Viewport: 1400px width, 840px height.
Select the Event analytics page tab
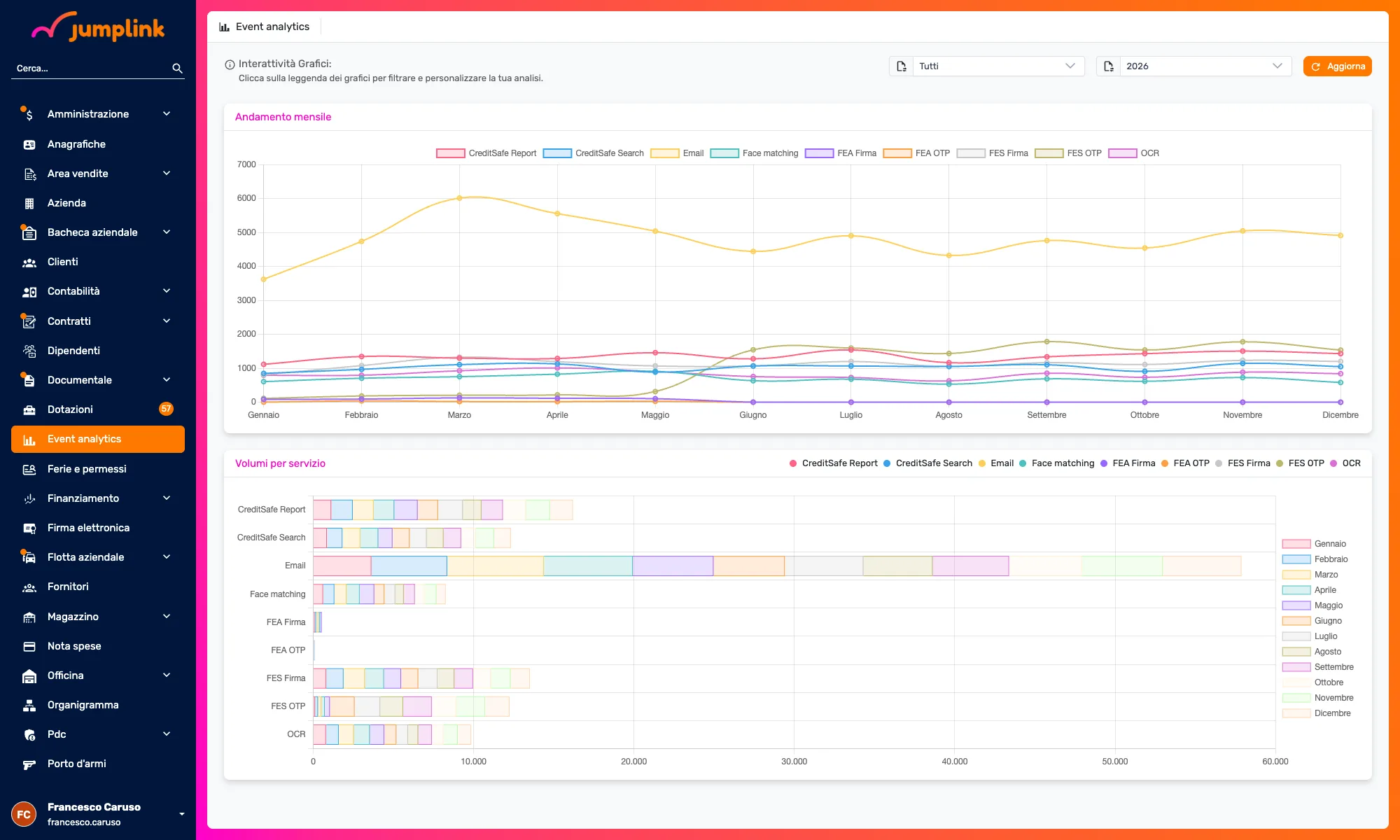pos(265,27)
